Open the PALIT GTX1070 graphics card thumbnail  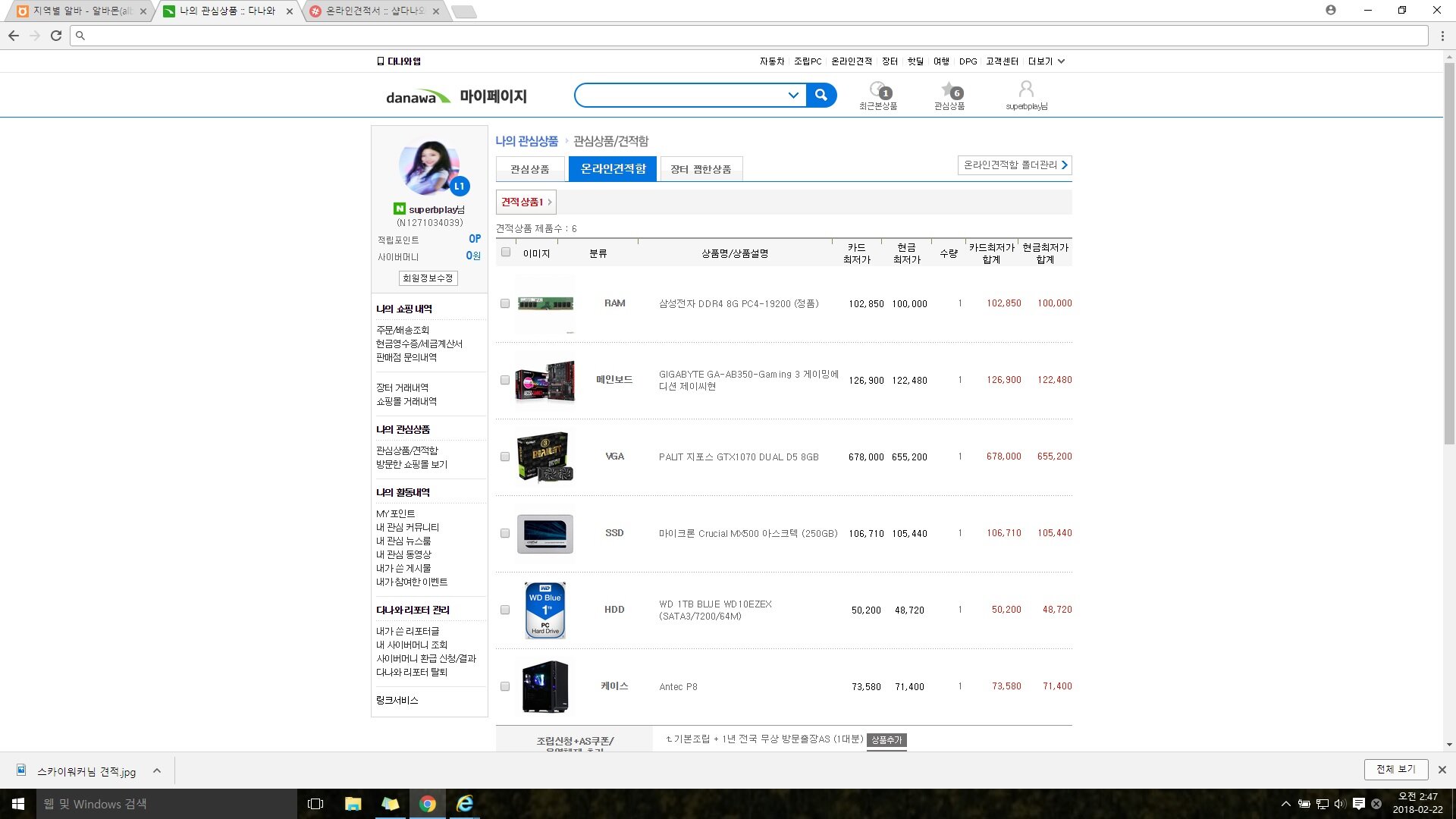[x=545, y=457]
